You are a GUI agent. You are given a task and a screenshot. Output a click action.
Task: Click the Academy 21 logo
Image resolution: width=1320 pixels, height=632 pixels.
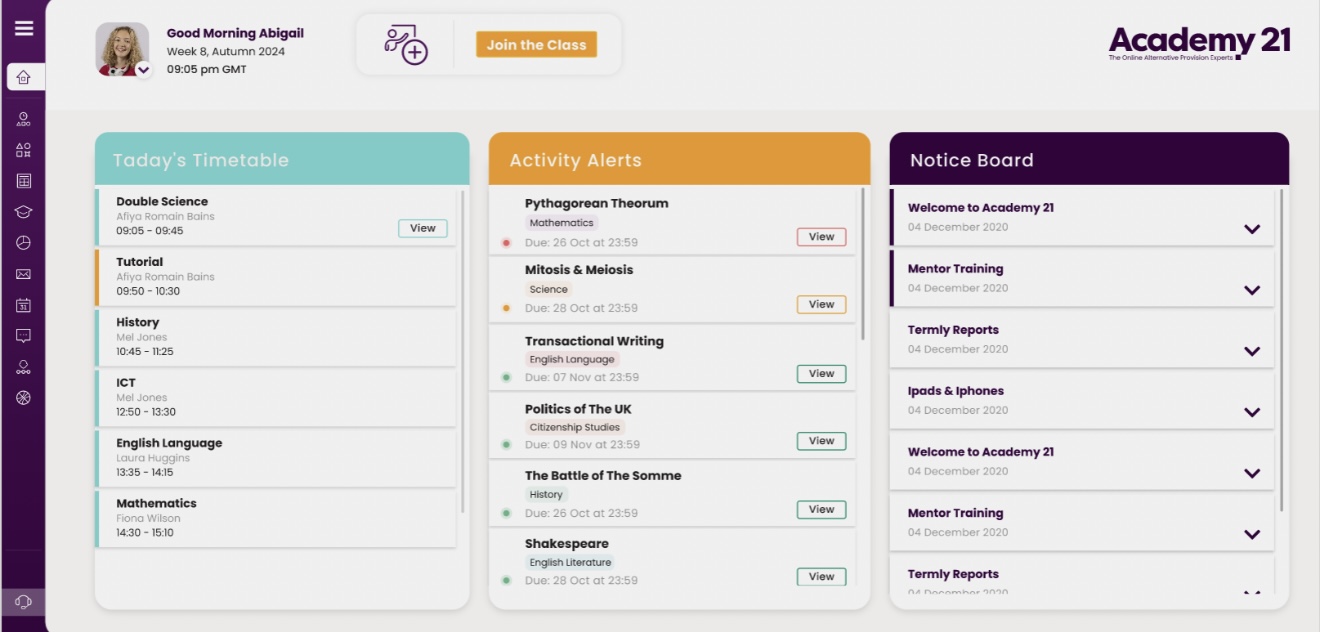coord(1199,43)
